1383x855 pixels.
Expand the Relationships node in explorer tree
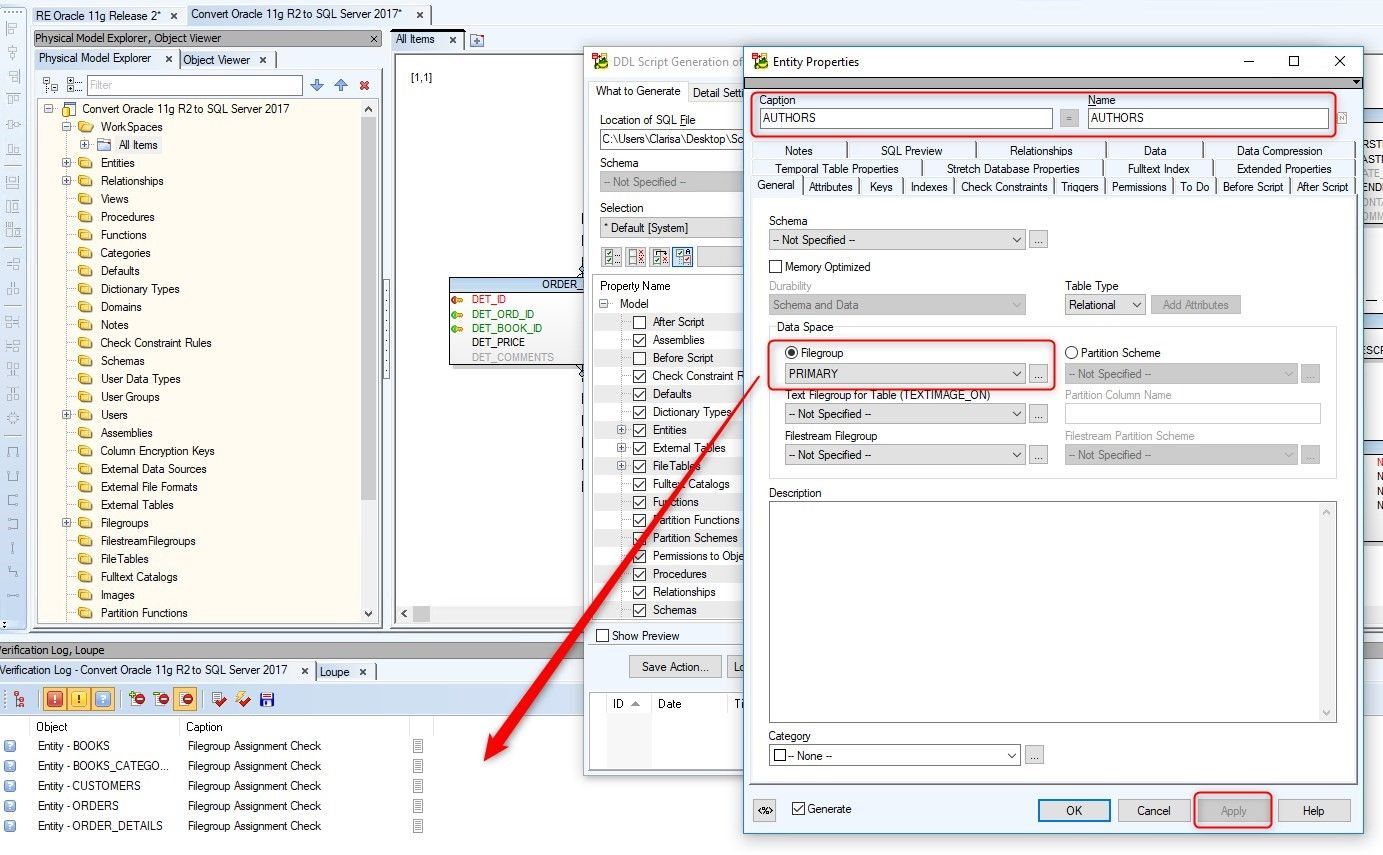pyautogui.click(x=67, y=181)
